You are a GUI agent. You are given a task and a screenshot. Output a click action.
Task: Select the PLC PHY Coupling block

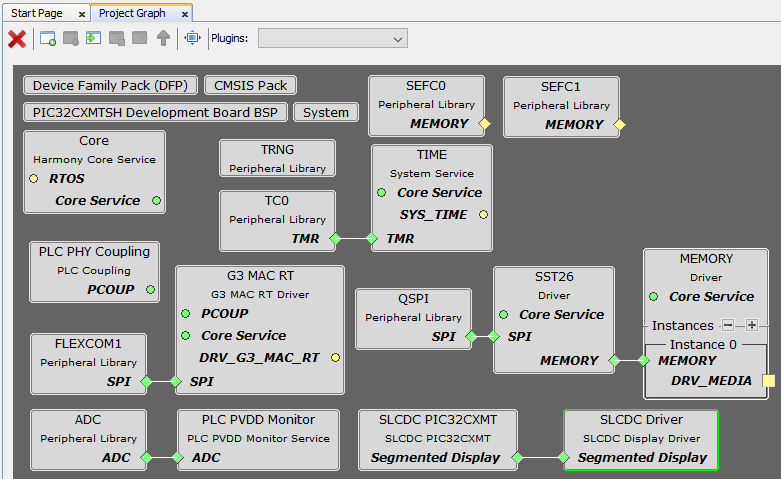pyautogui.click(x=95, y=272)
